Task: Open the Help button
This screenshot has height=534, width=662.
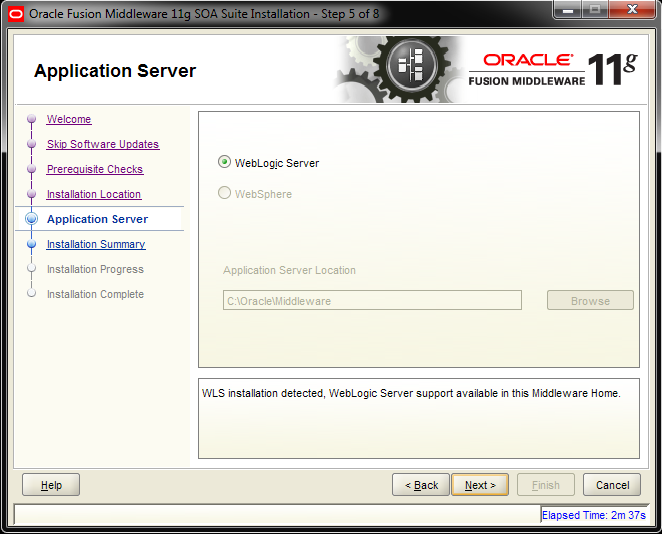Action: (x=51, y=485)
